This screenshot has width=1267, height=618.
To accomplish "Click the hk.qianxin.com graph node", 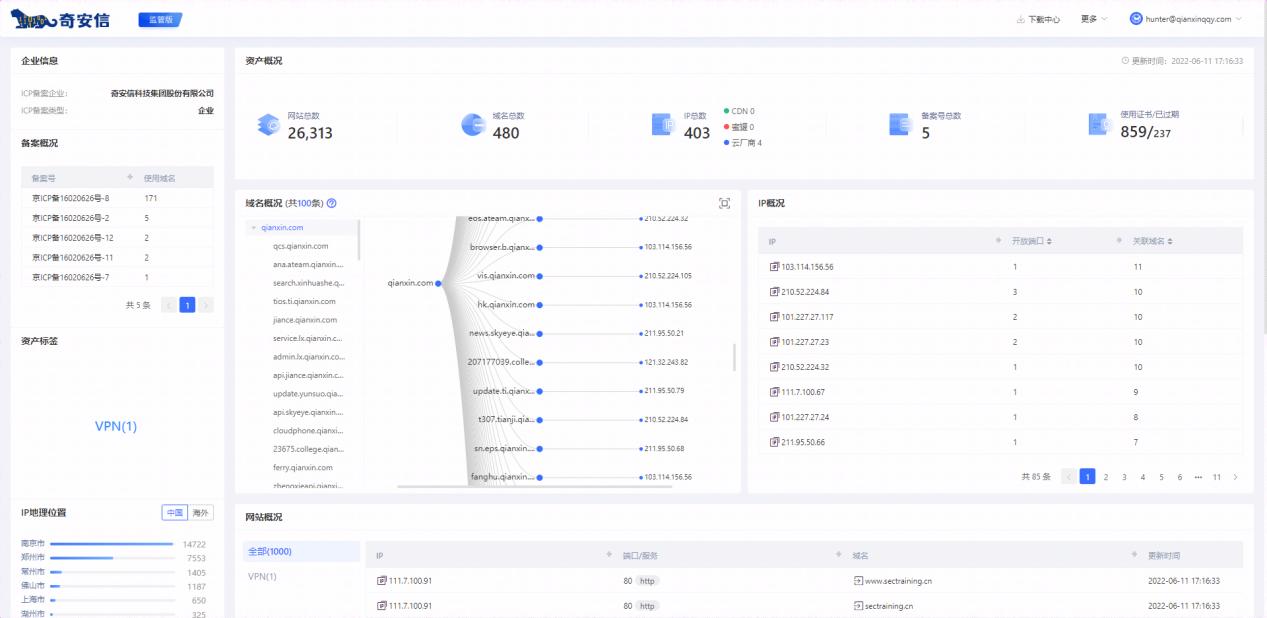I will click(x=540, y=304).
